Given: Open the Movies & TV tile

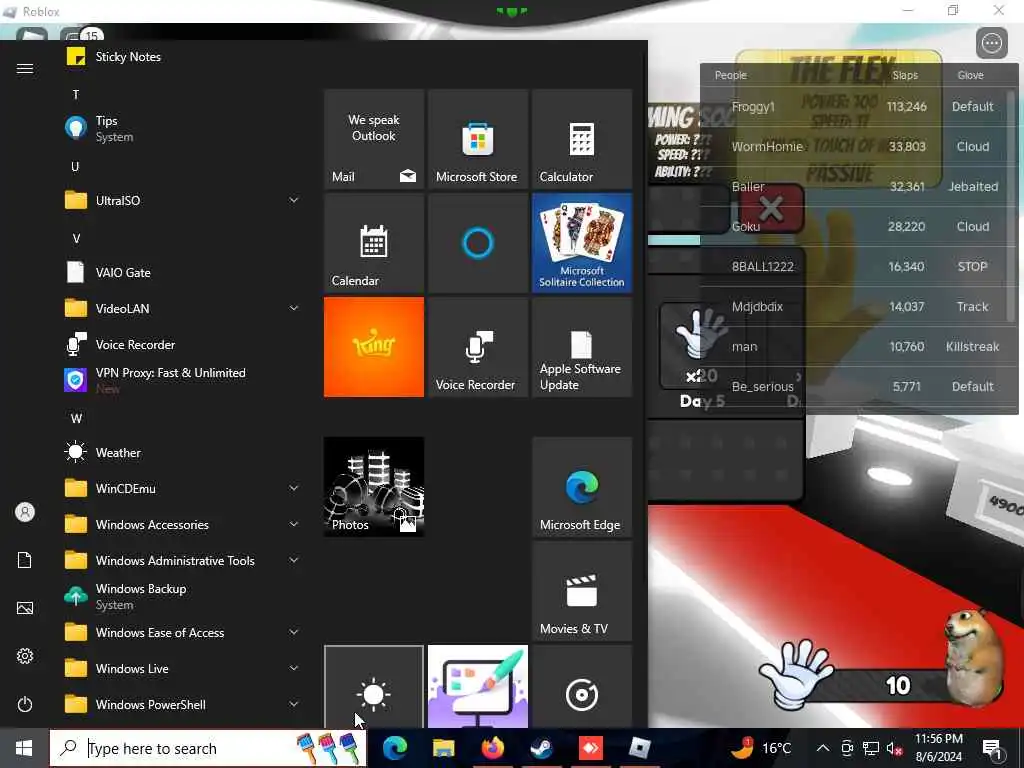Looking at the screenshot, I should (x=582, y=590).
